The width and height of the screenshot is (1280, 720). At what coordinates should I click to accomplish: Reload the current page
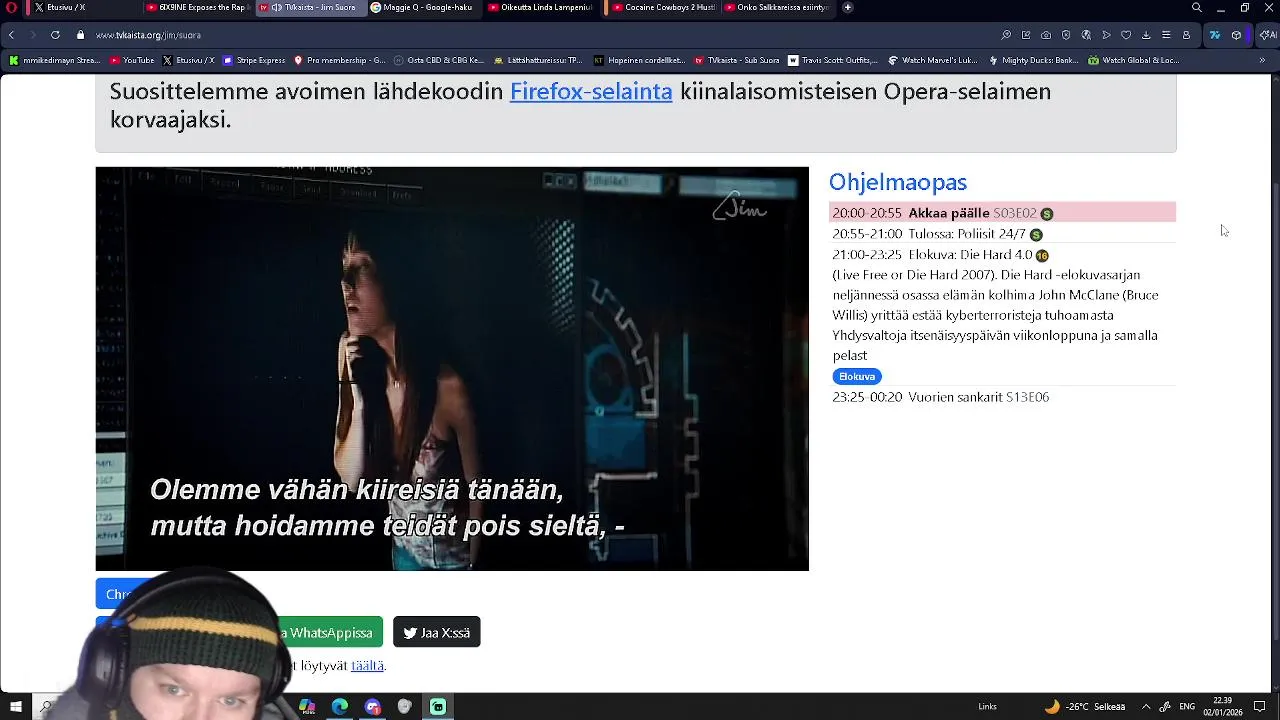coord(55,35)
